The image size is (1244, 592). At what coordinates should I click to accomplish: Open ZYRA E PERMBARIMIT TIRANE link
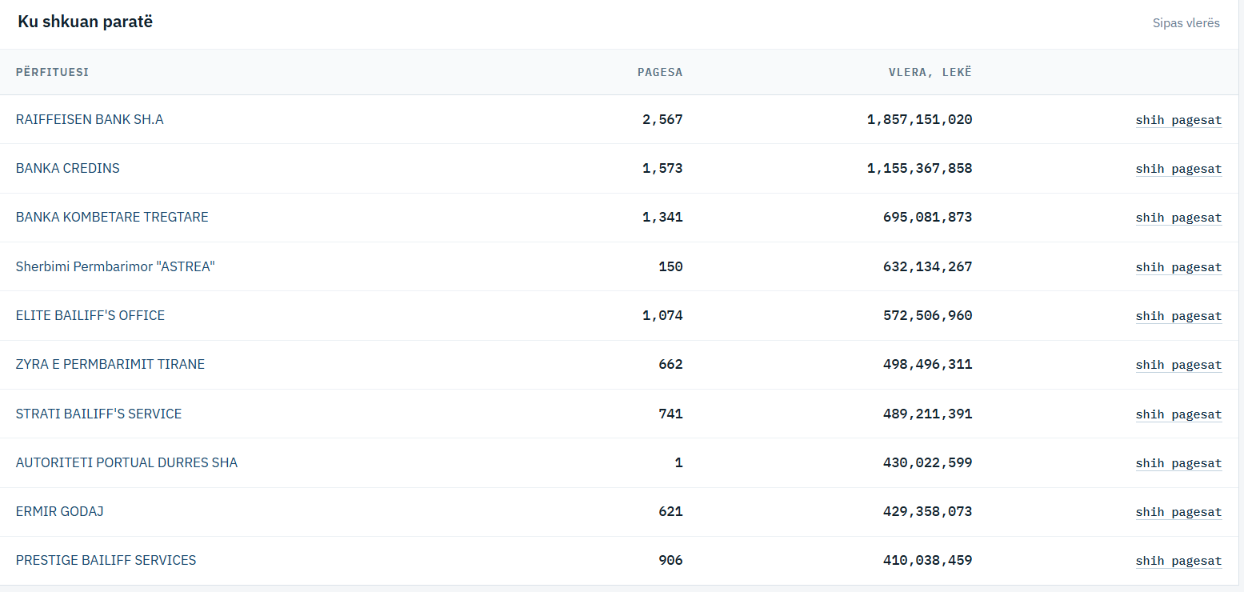pyautogui.click(x=110, y=365)
